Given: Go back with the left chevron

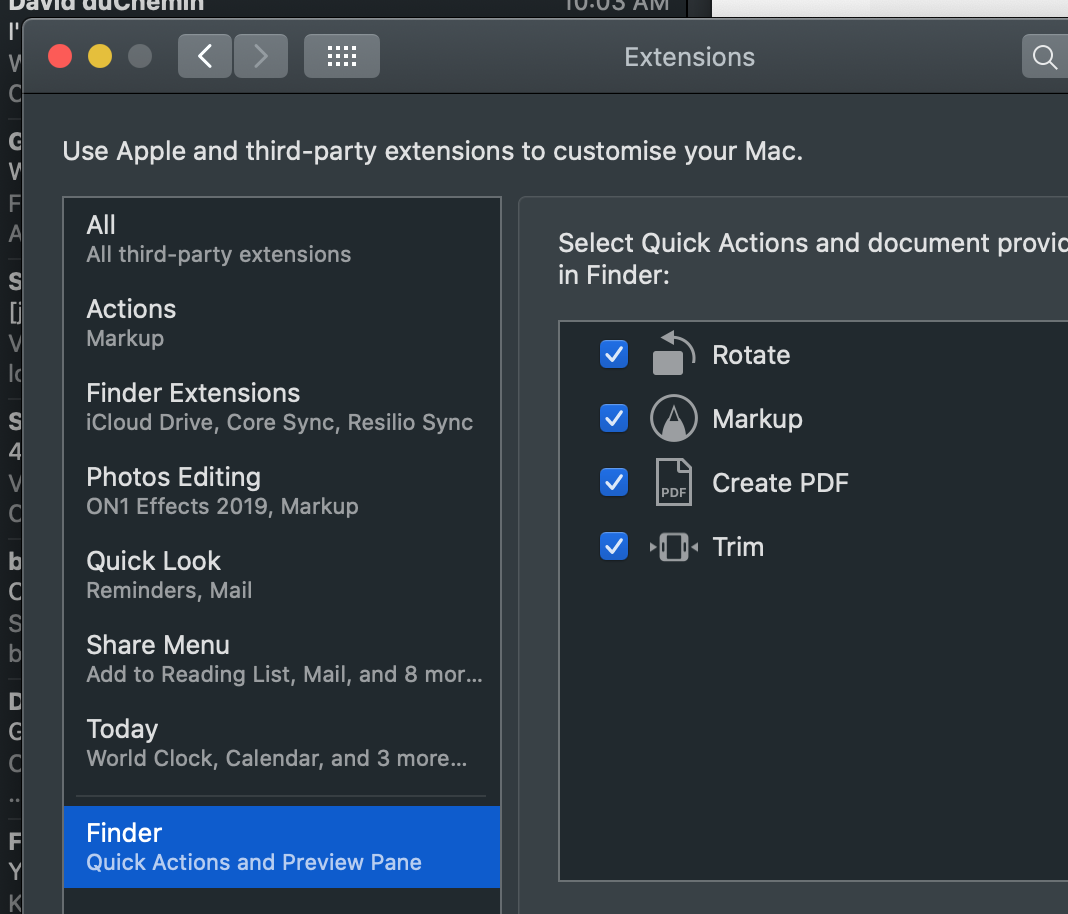Looking at the screenshot, I should (x=205, y=56).
